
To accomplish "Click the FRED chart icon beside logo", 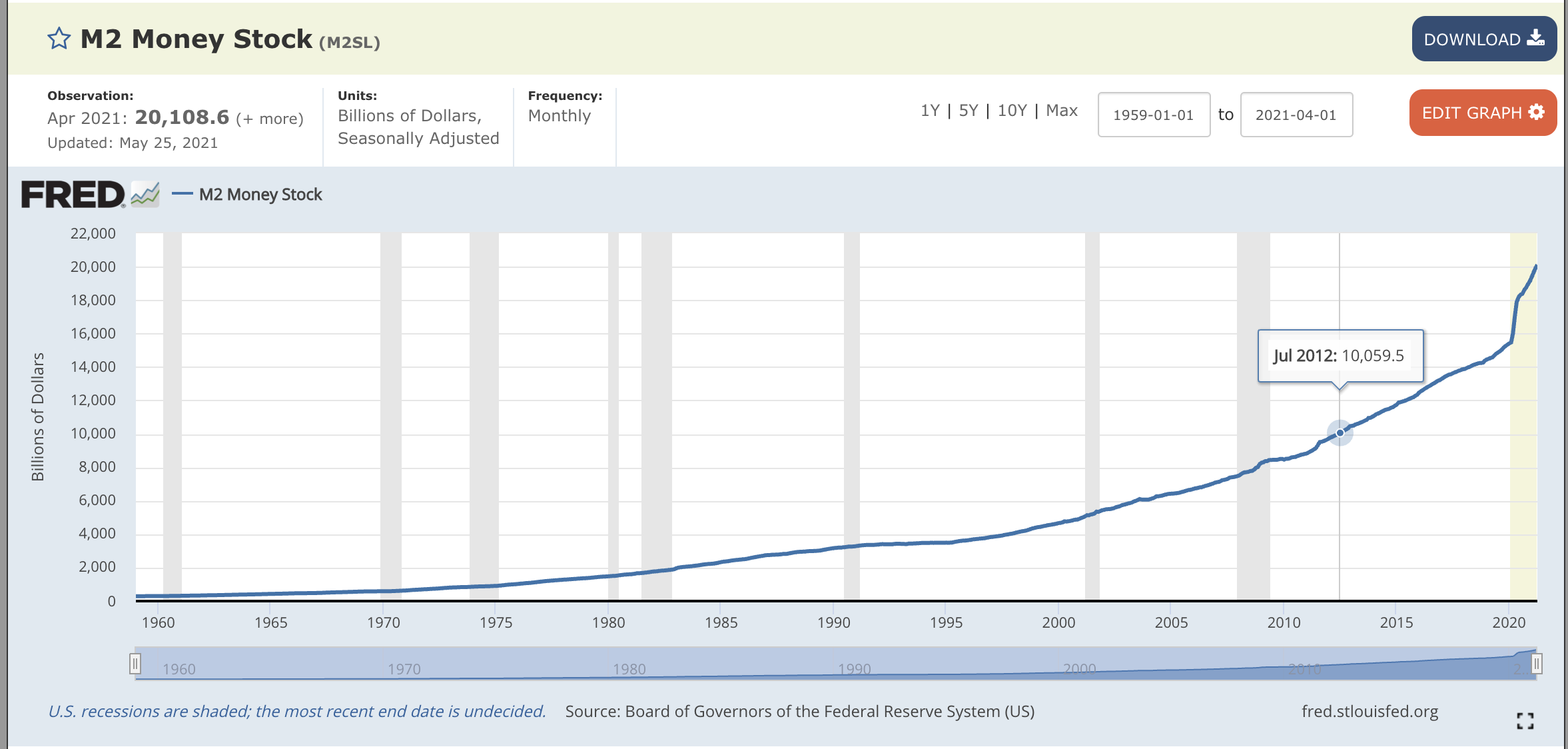I will (145, 195).
